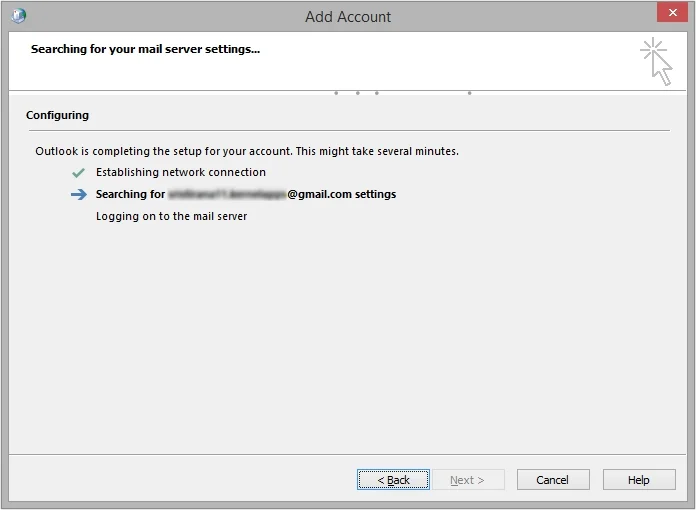Viewport: 696px width, 510px height.
Task: Click the 'Searching for your mail server settings...' heading
Action: pos(145,49)
